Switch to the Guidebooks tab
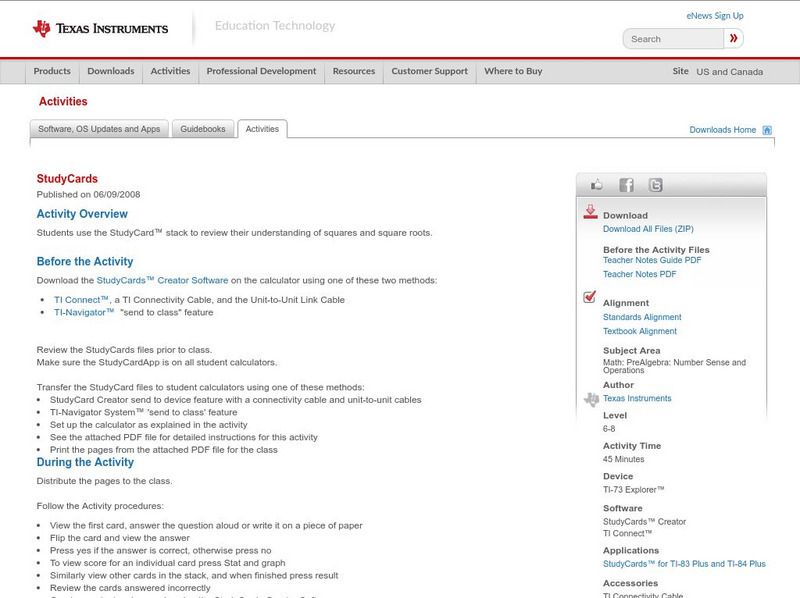 pyautogui.click(x=203, y=129)
